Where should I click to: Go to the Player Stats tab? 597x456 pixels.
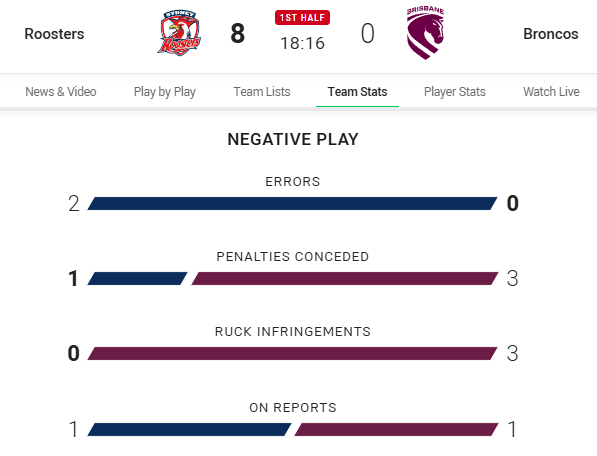point(455,92)
